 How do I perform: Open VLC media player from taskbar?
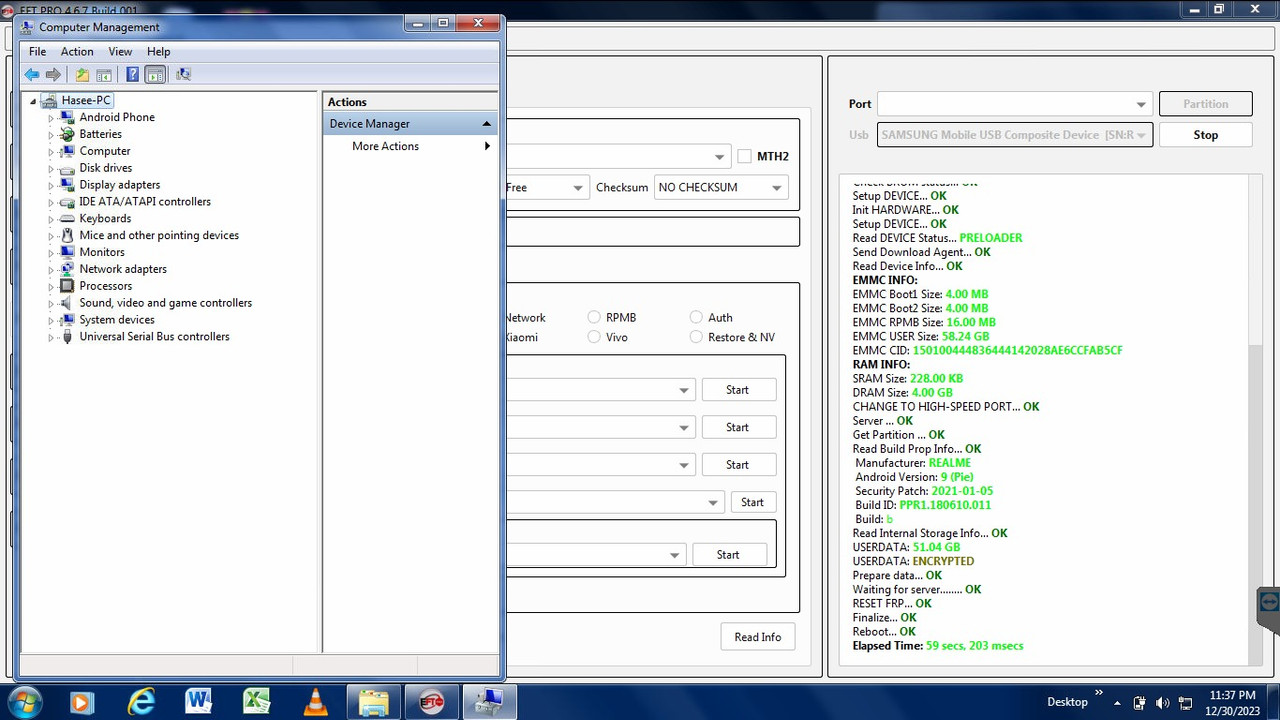316,702
